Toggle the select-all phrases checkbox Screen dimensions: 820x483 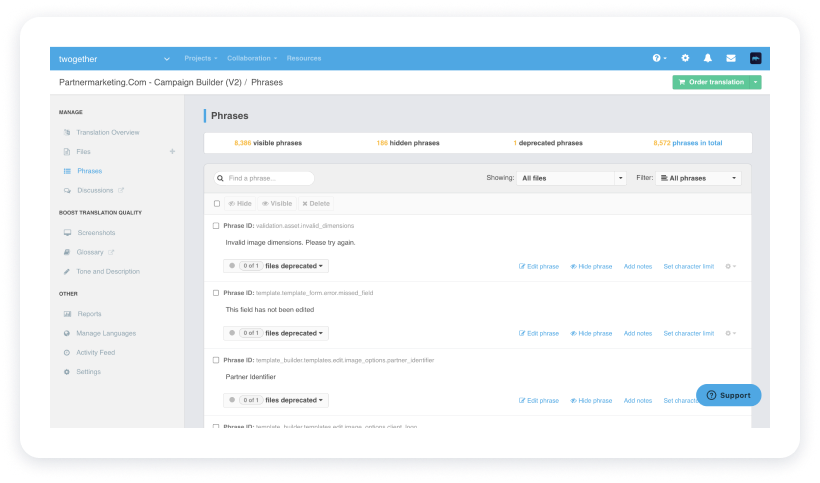pyautogui.click(x=217, y=203)
